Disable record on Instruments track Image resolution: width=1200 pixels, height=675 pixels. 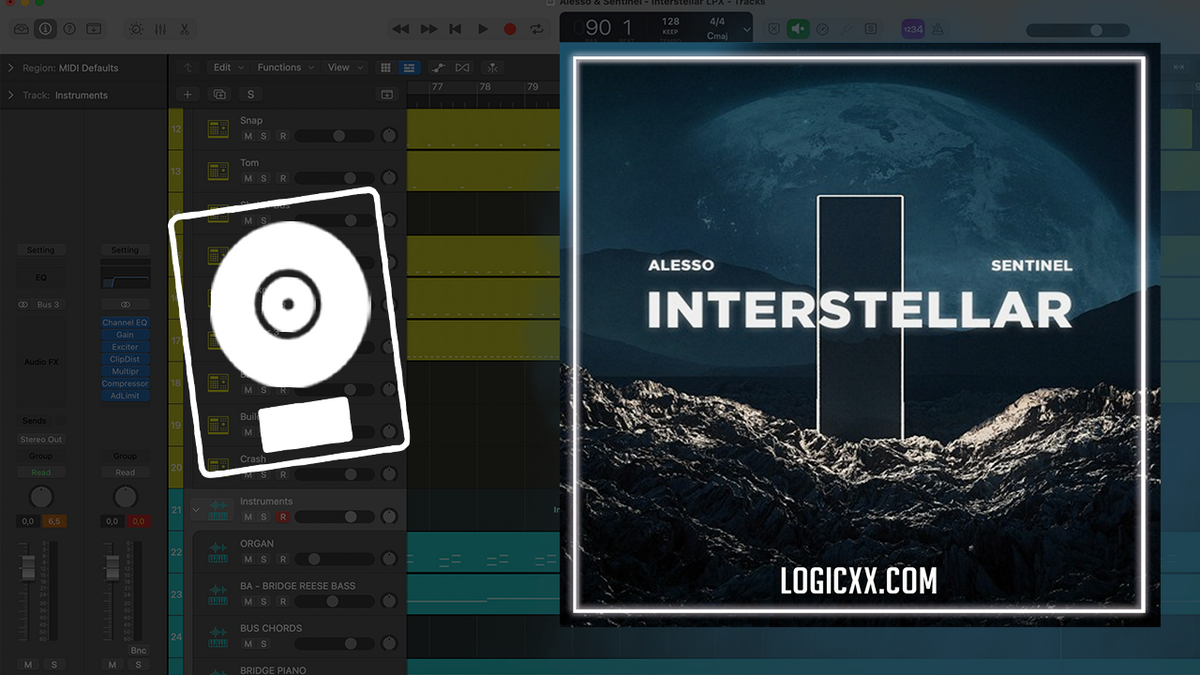coord(283,517)
